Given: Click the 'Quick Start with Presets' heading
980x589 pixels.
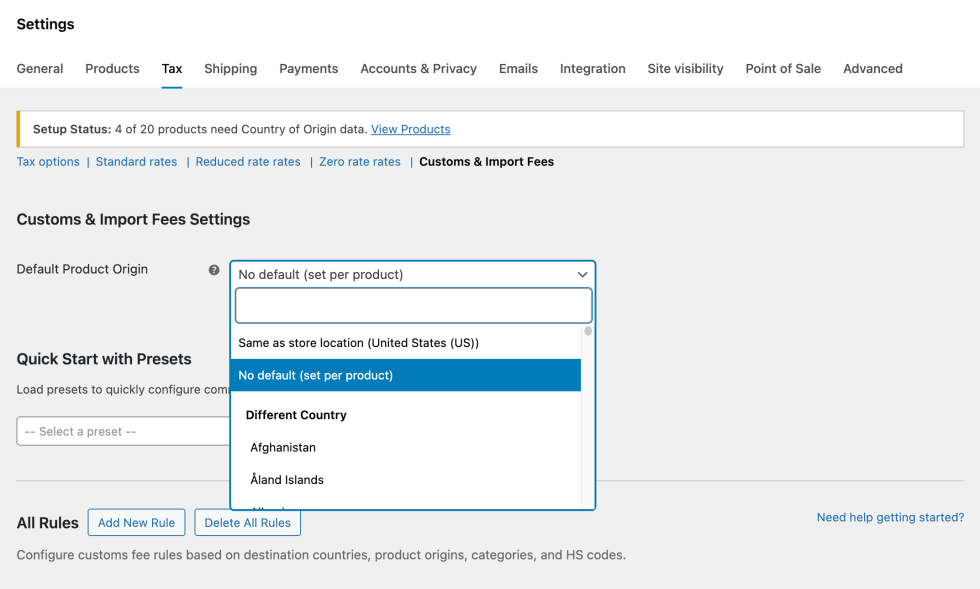Looking at the screenshot, I should click(104, 360).
